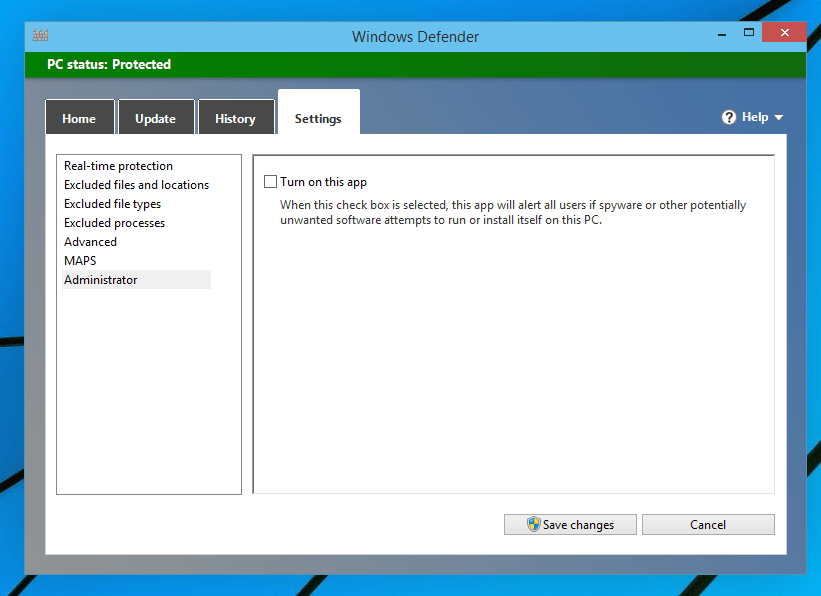
Task: Open the Update tab
Action: pos(156,118)
